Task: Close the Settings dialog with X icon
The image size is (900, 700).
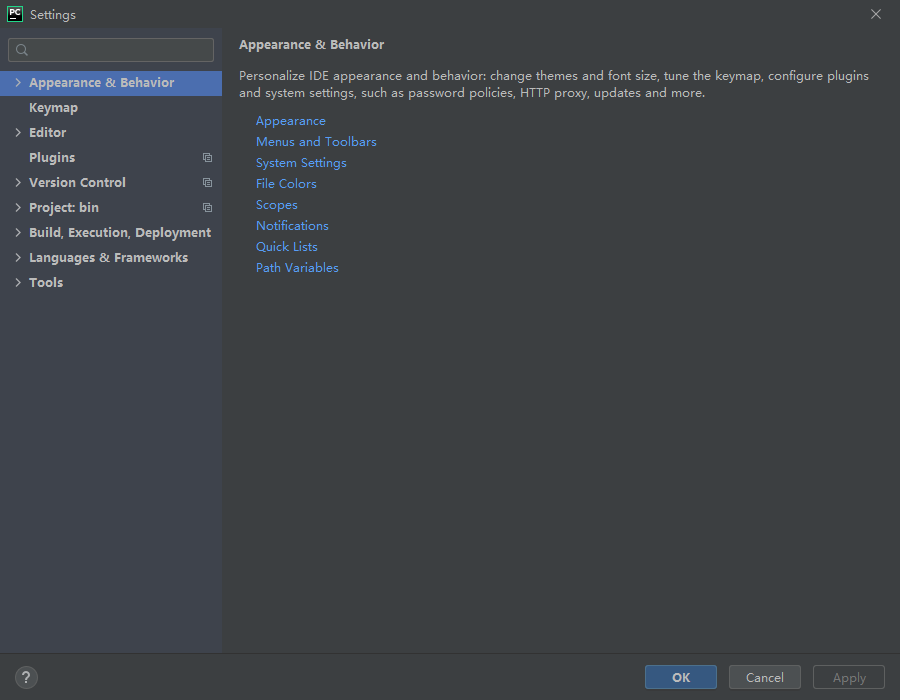Action: [x=876, y=14]
